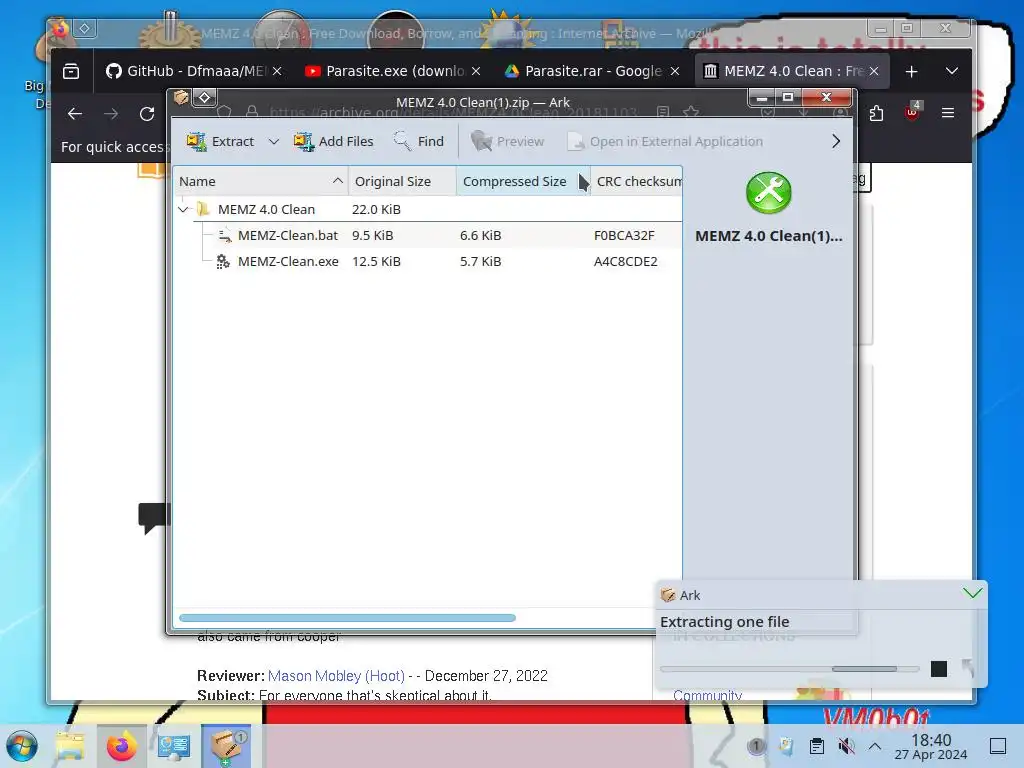1024x768 pixels.
Task: Click the clipboard tray icon
Action: click(x=816, y=746)
